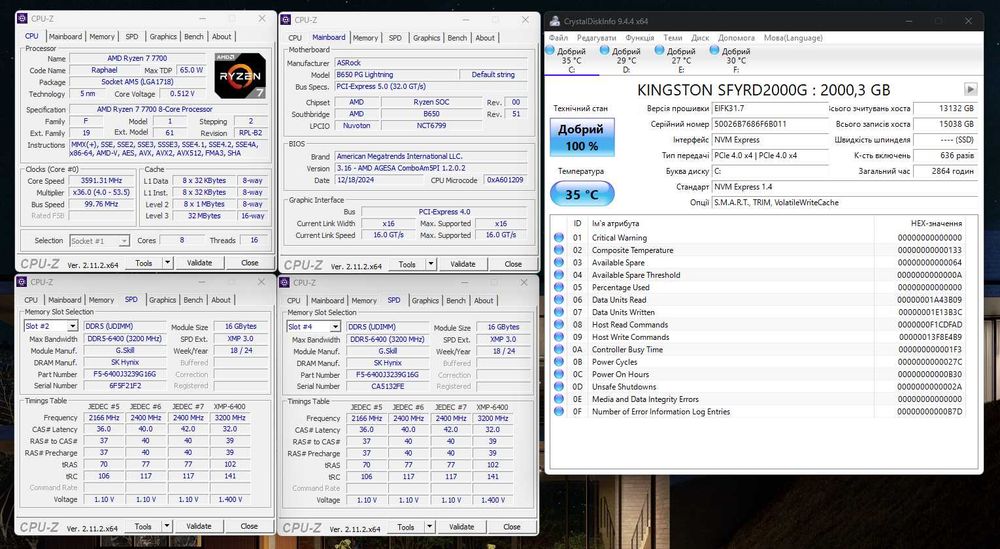The image size is (1000, 549).
Task: Open the Функція menu
Action: pyautogui.click(x=640, y=38)
